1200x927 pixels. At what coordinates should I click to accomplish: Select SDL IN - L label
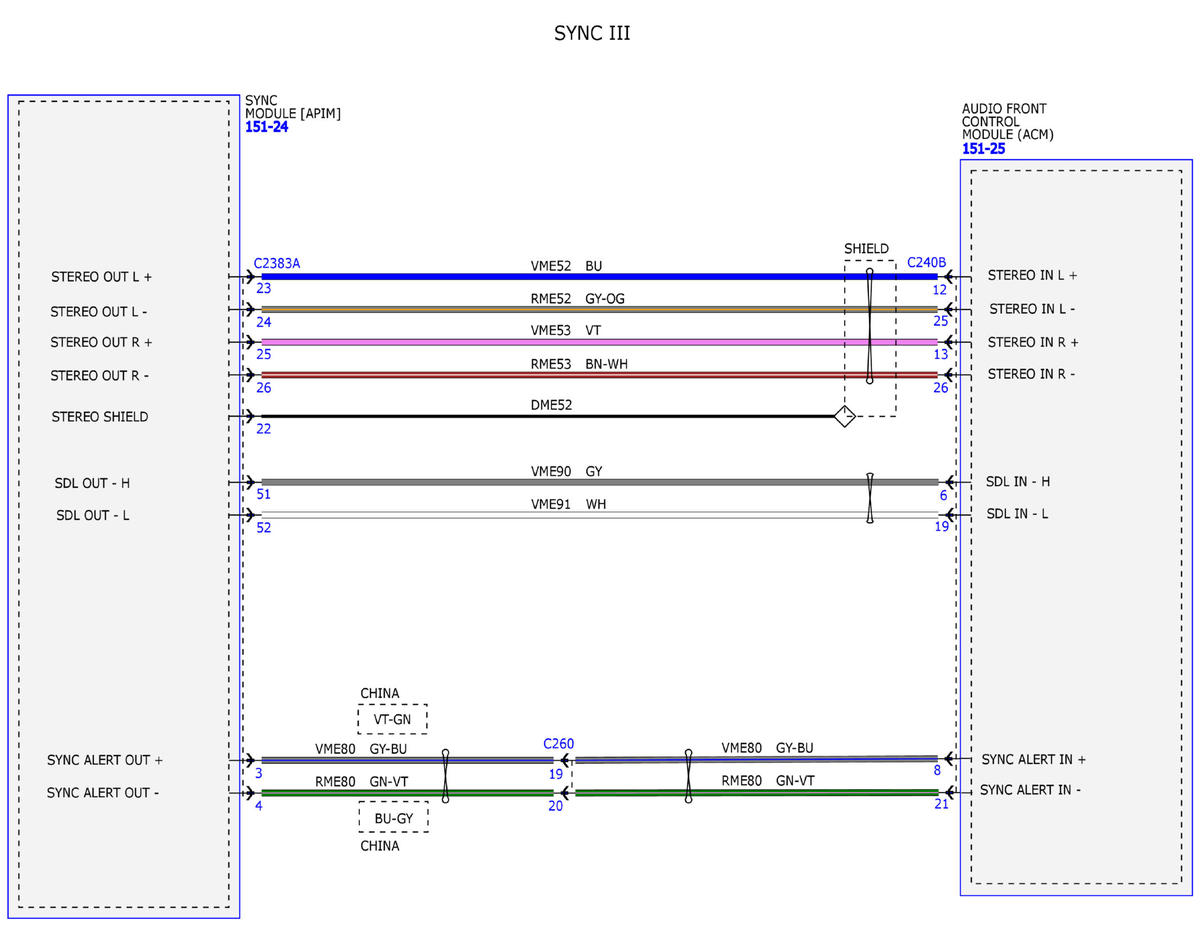(x=1018, y=513)
